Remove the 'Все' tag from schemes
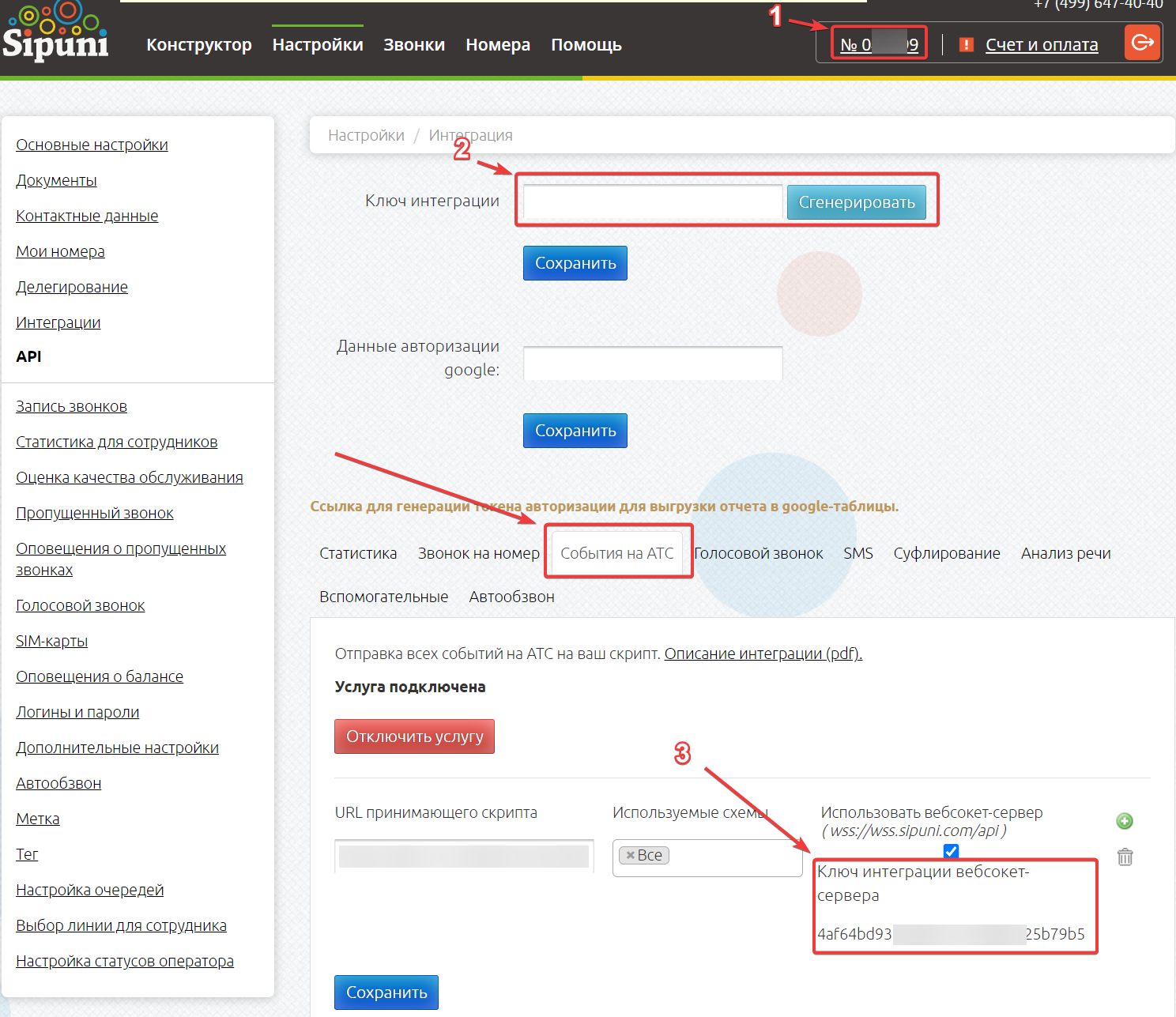Viewport: 1176px width, 1017px height. 631,855
